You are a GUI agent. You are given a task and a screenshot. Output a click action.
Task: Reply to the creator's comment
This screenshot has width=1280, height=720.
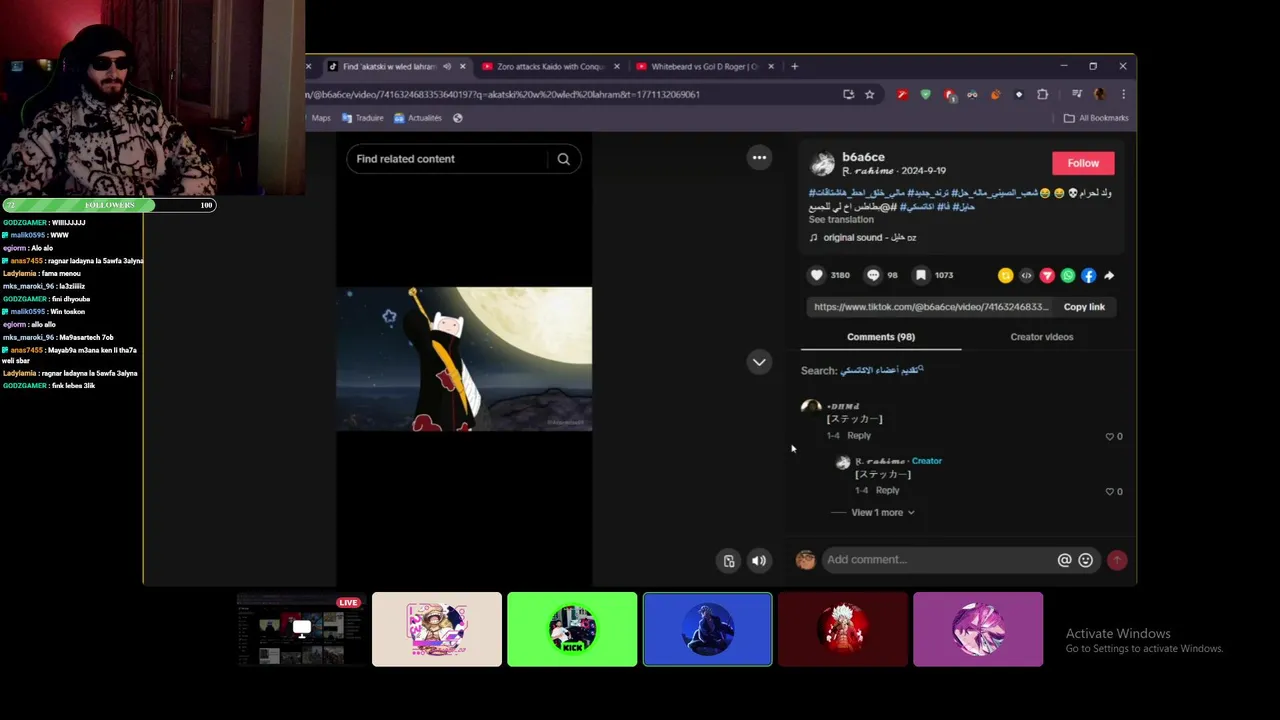[887, 491]
